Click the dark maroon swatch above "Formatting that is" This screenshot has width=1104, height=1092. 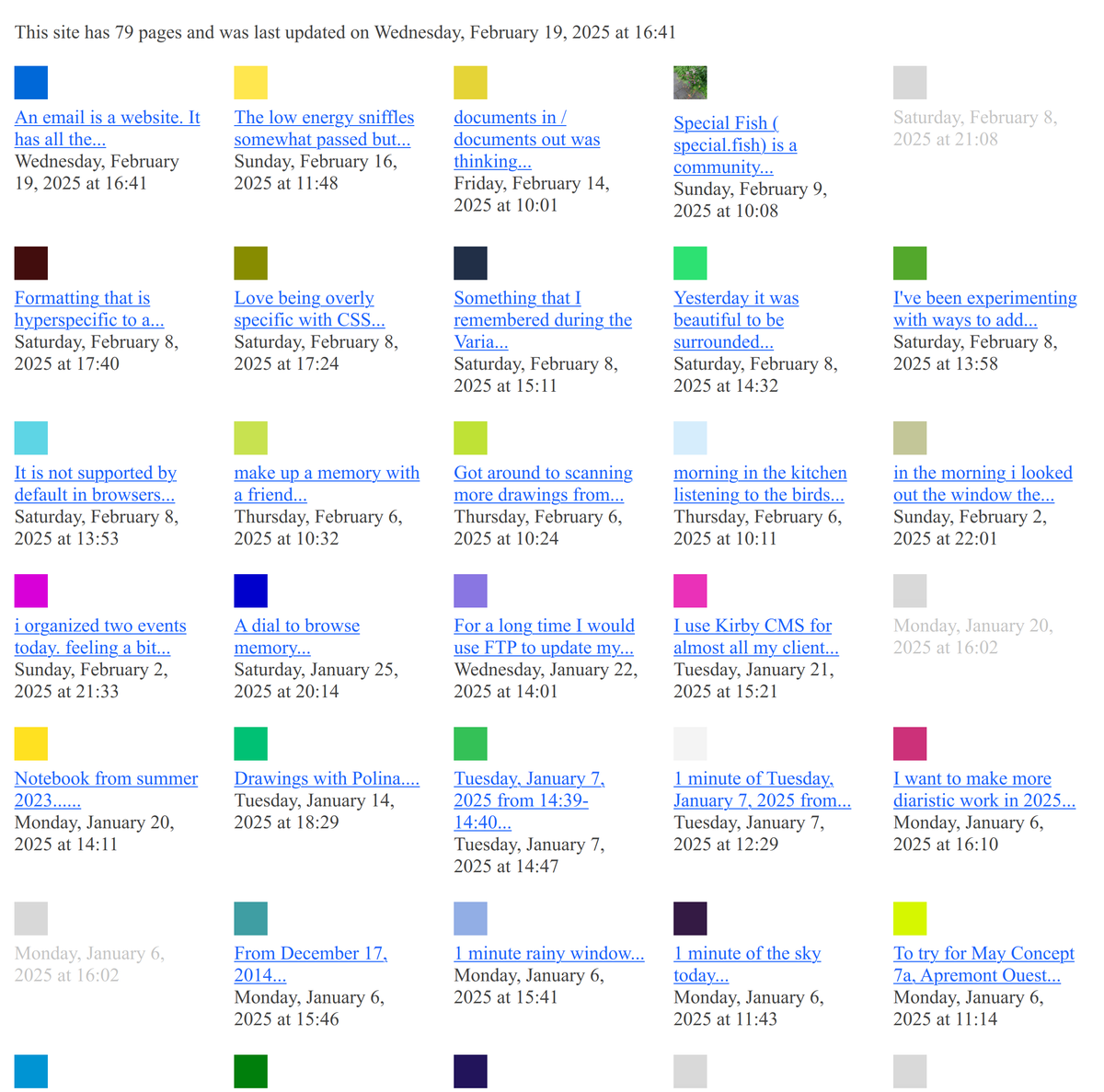pos(31,263)
